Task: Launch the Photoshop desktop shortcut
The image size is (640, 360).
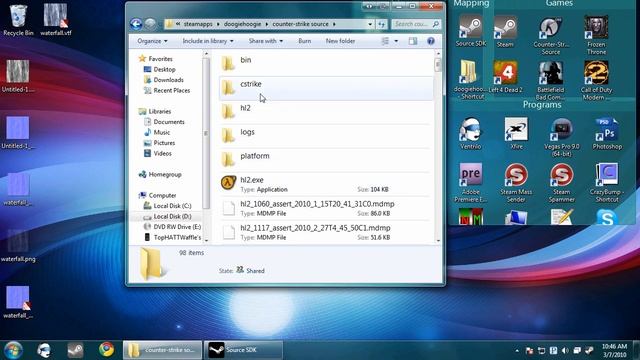Action: pos(607,133)
